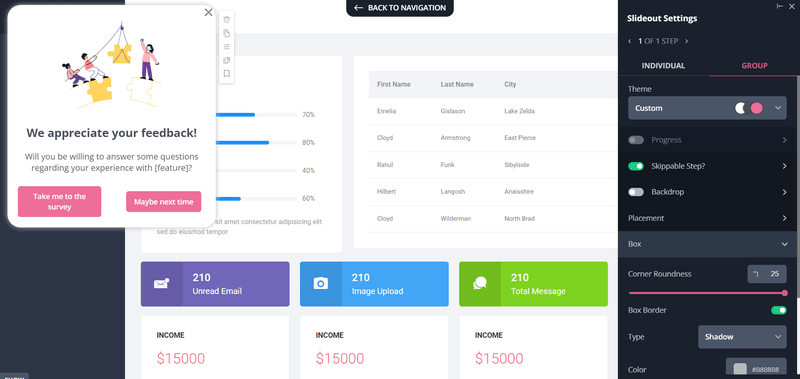Click Take me to the survey button
This screenshot has height=379, width=800.
point(60,201)
